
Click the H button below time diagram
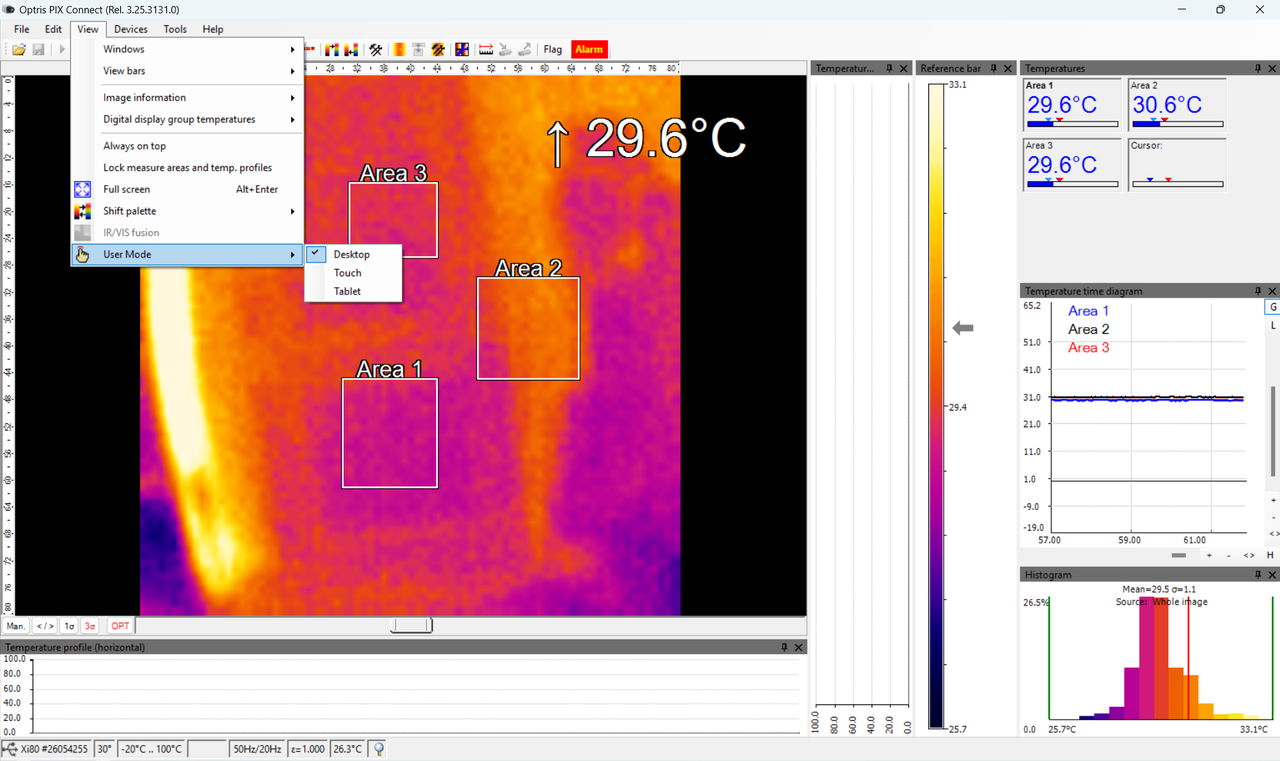[1270, 555]
